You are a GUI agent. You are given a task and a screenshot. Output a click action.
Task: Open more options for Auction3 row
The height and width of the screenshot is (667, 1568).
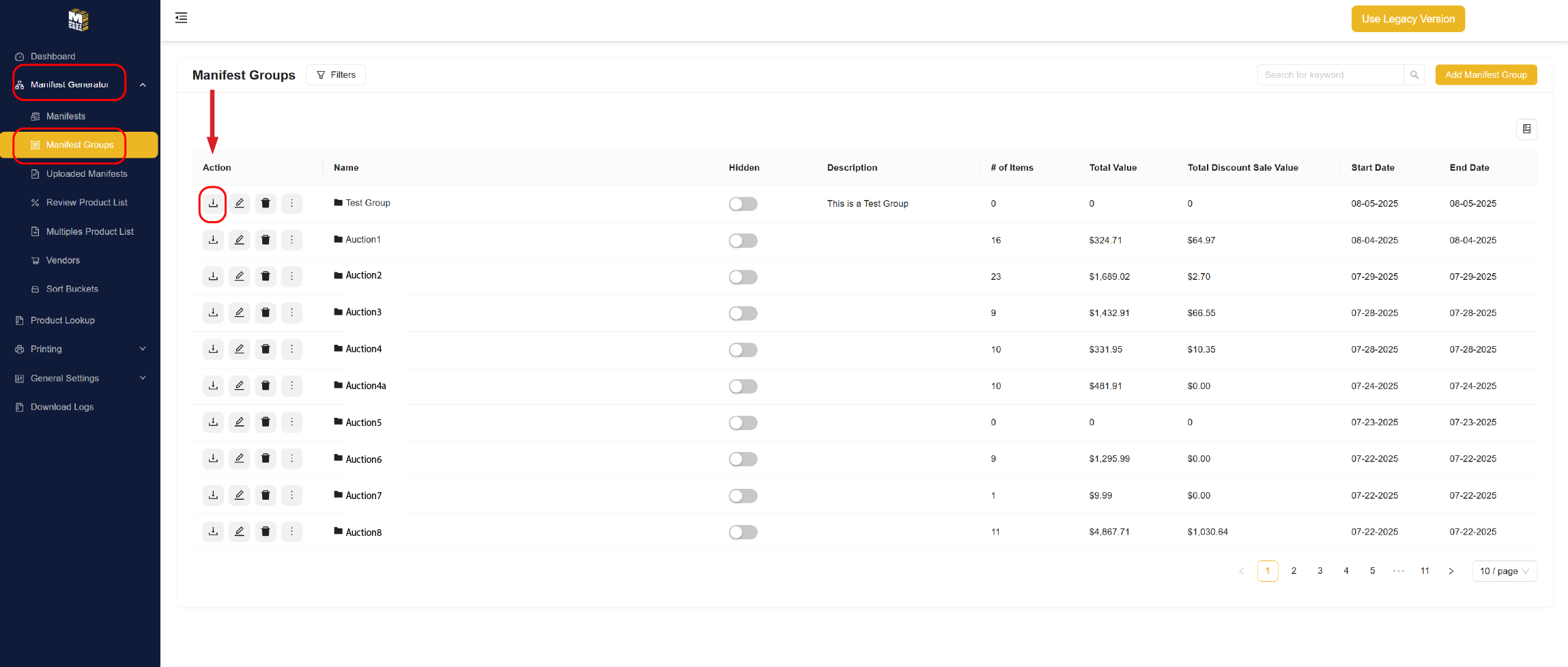click(291, 313)
